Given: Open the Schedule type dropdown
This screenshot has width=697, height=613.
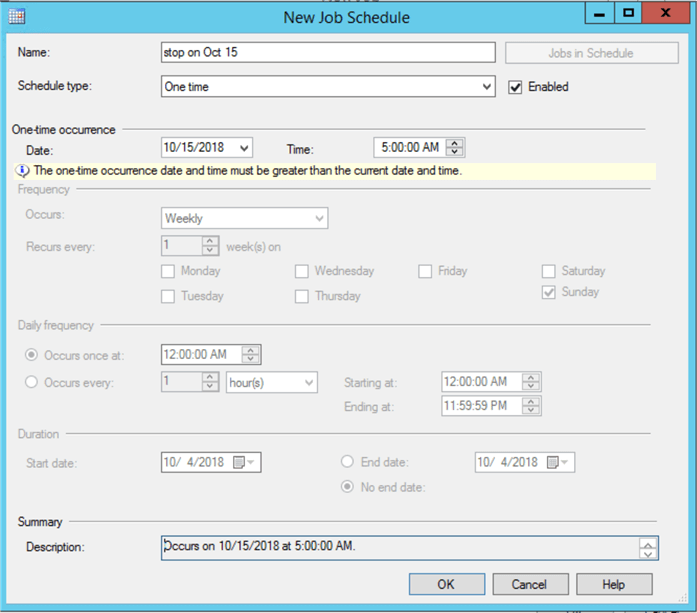Looking at the screenshot, I should click(x=486, y=87).
